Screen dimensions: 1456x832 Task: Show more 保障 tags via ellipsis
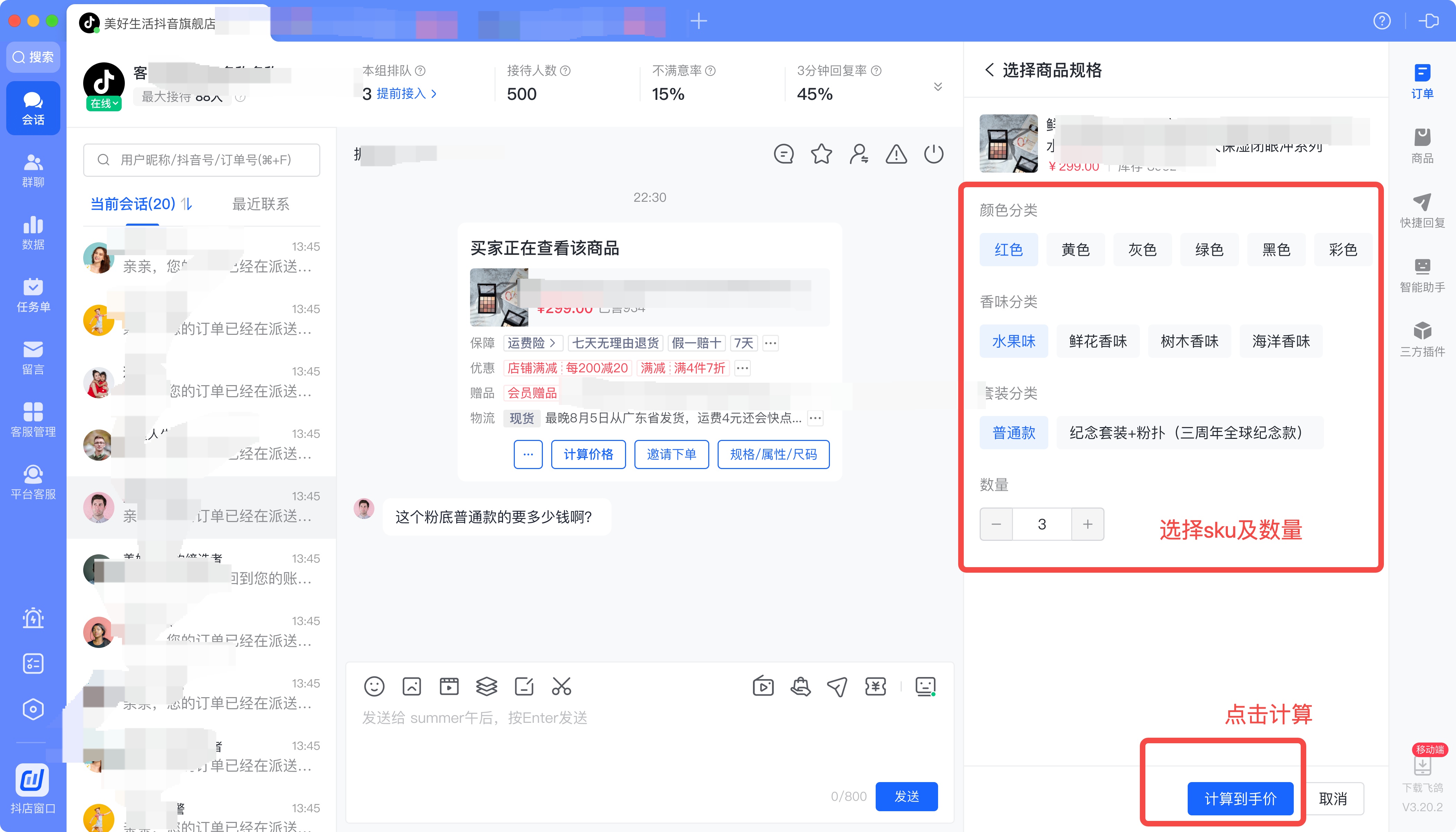coord(770,343)
